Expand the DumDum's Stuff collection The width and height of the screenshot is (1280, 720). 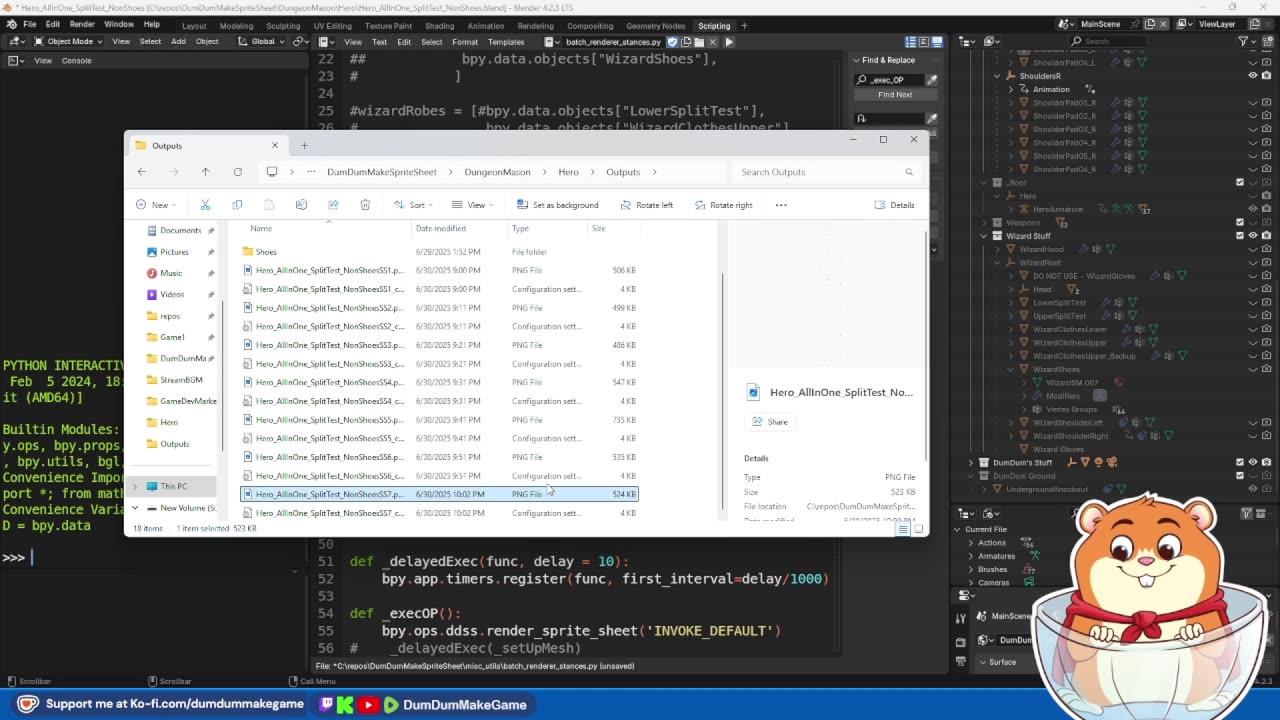970,463
